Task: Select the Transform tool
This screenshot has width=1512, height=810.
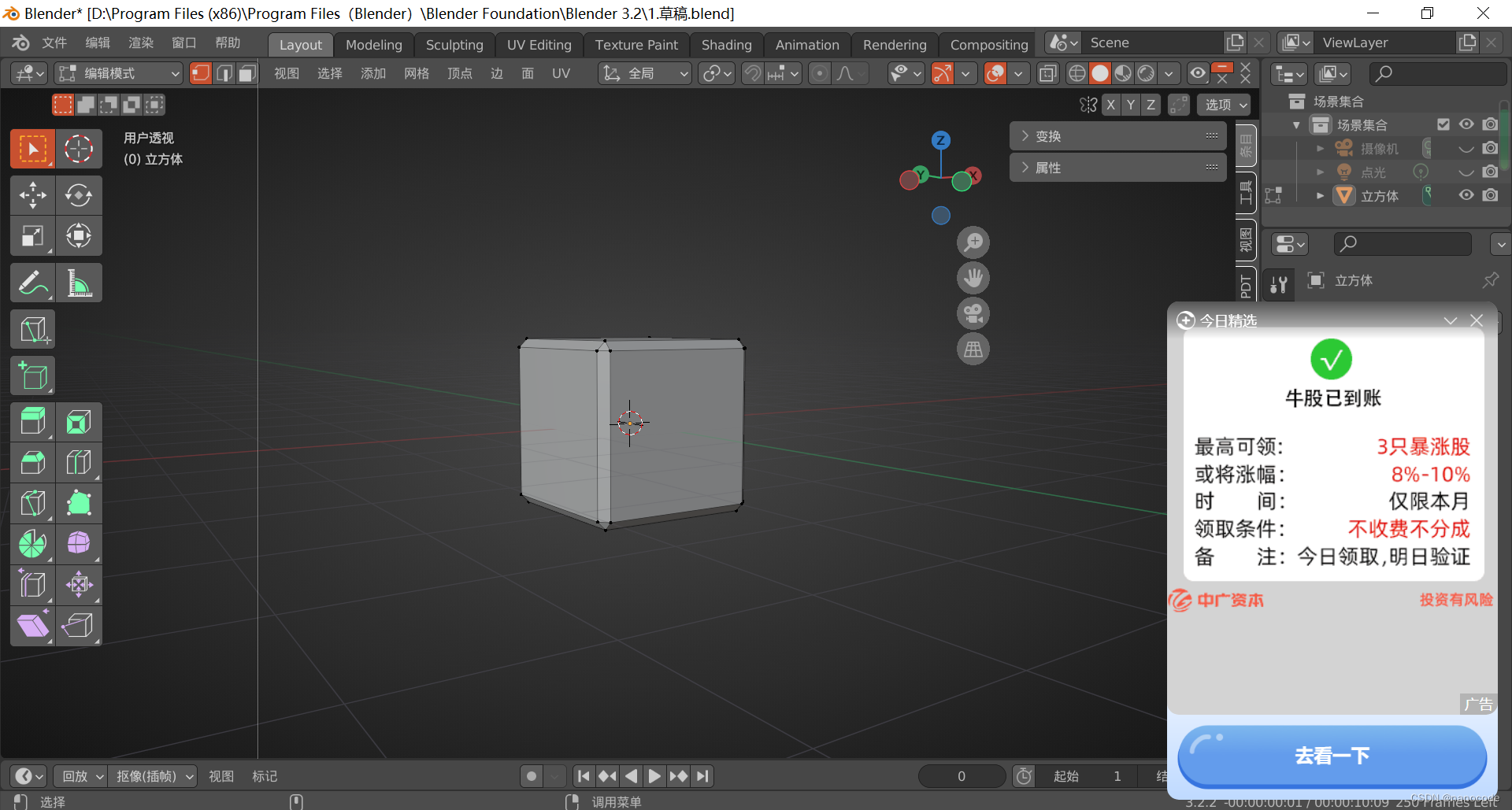Action: point(79,235)
